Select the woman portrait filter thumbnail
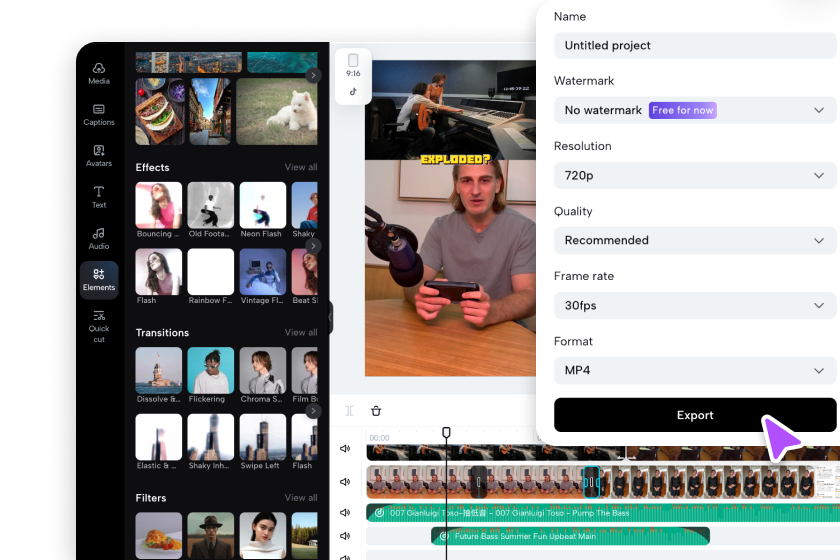This screenshot has width=840, height=560. tap(262, 535)
